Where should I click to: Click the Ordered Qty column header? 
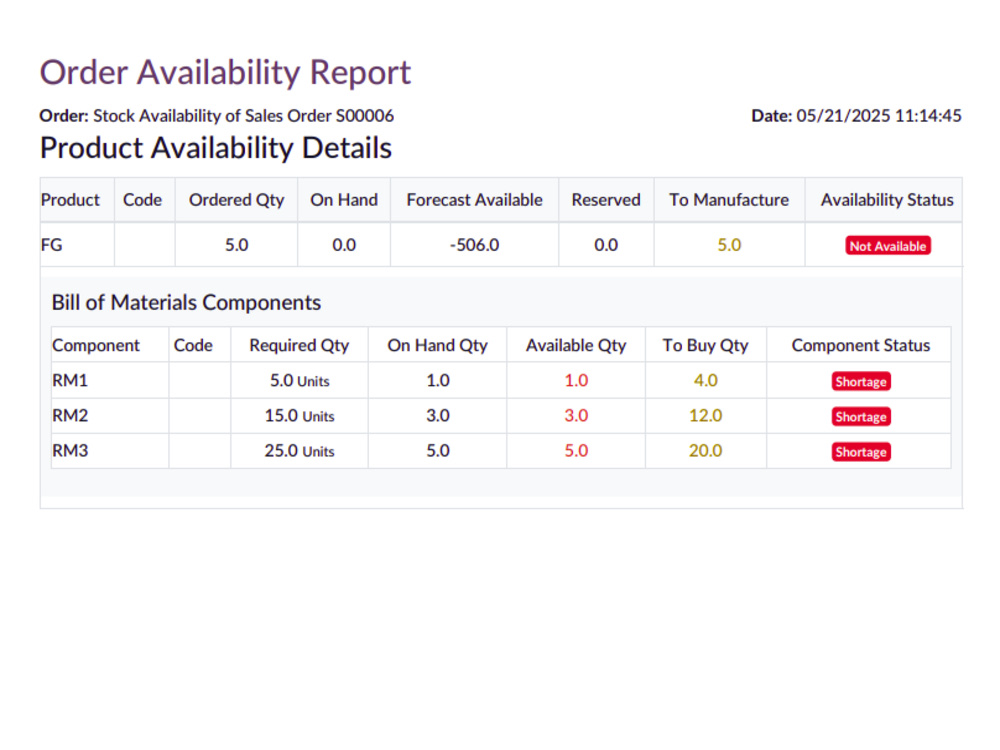pos(237,200)
